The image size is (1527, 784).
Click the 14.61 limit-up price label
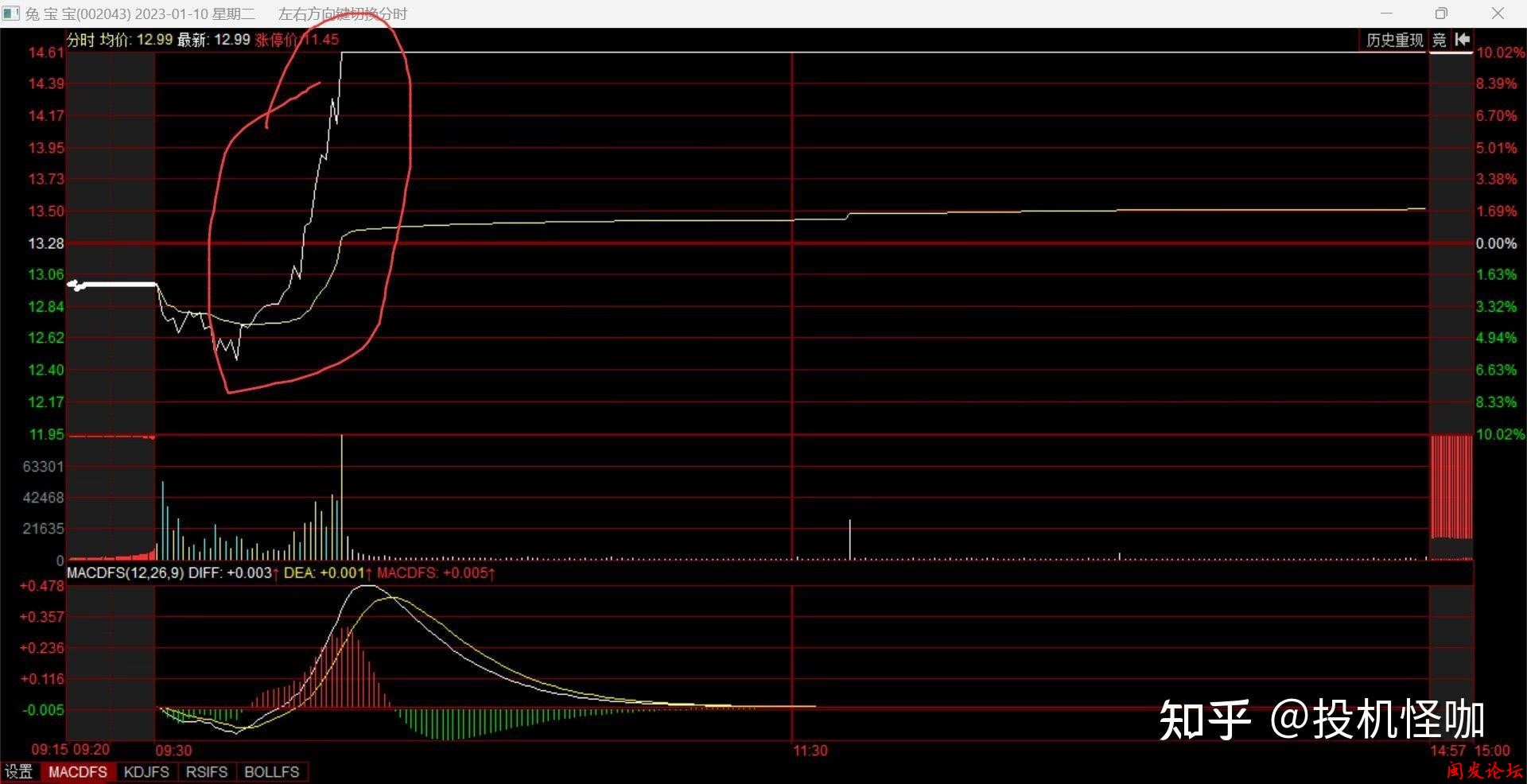46,52
